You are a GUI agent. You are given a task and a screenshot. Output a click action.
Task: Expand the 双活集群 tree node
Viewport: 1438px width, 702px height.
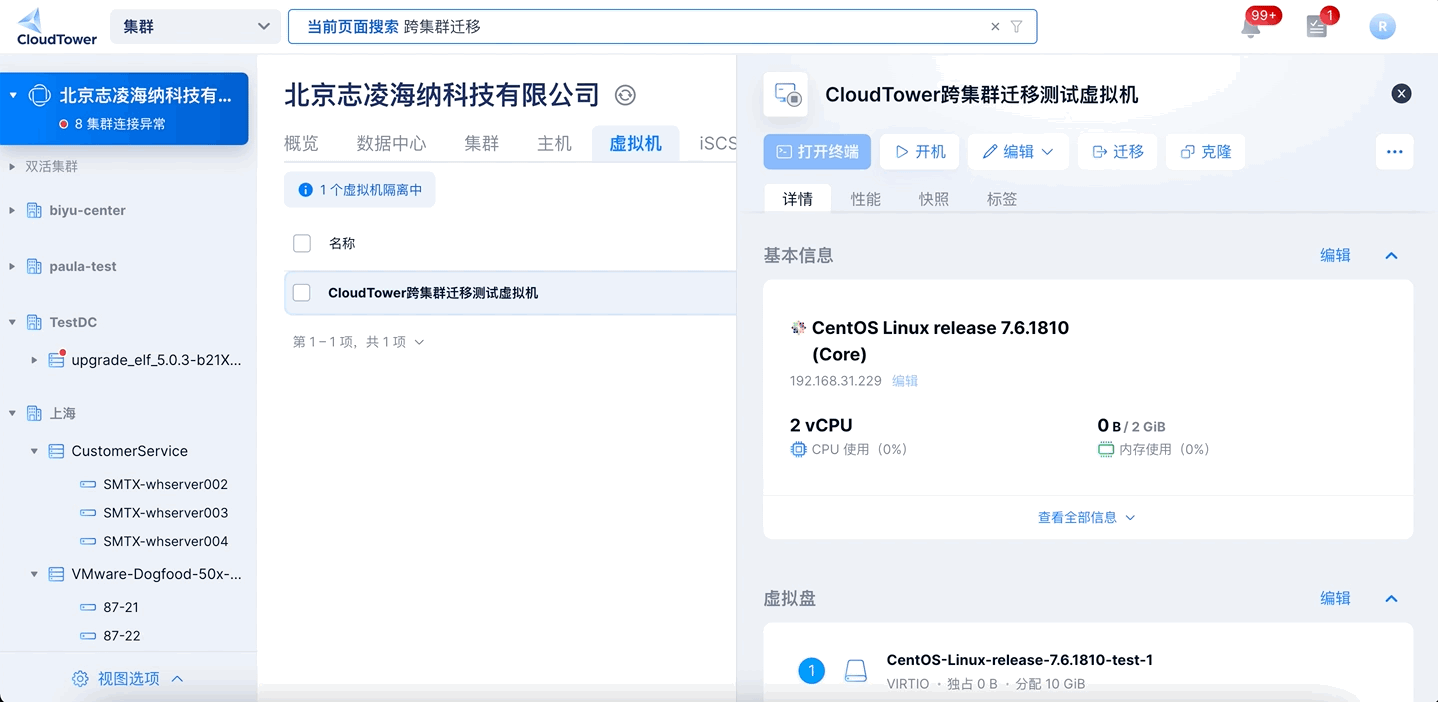(x=12, y=167)
